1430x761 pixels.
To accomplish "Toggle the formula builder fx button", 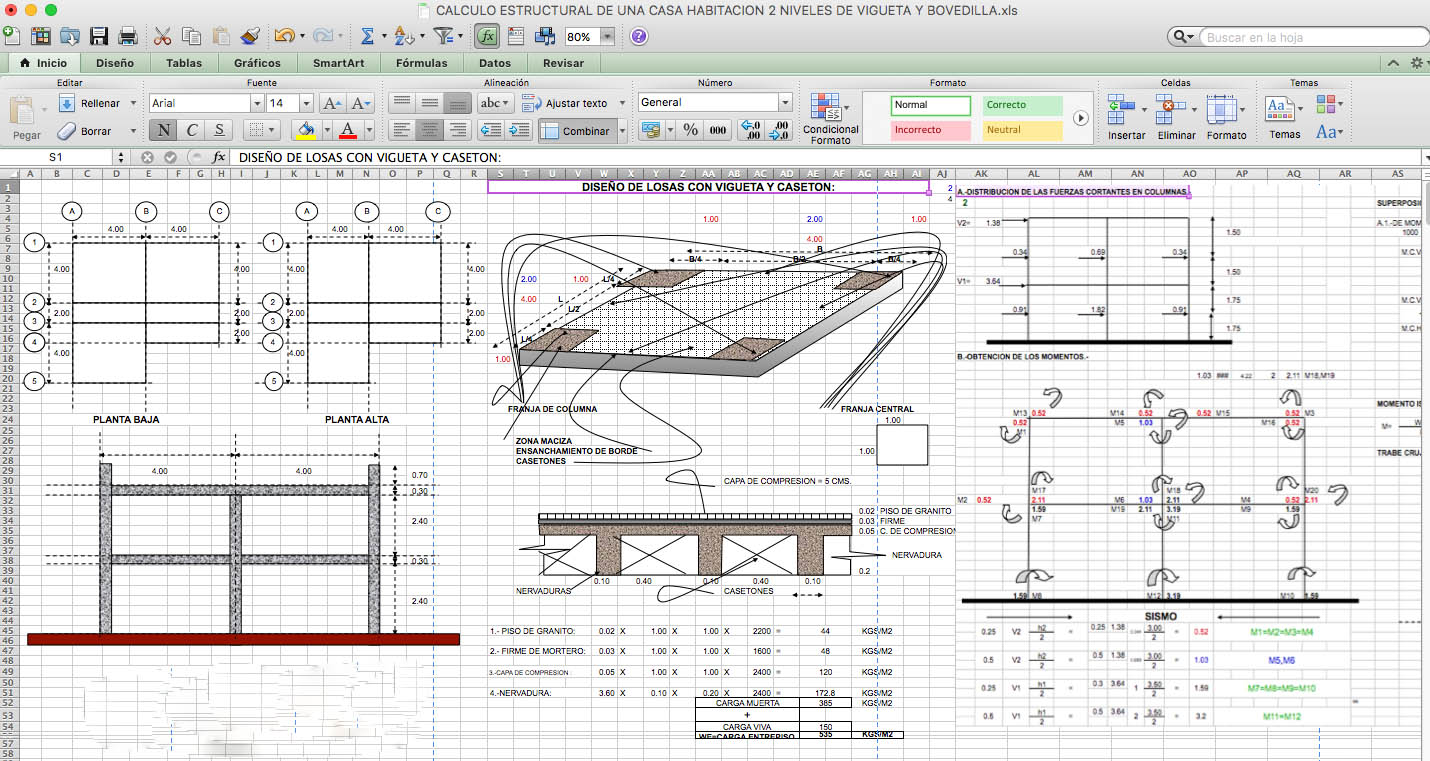I will point(487,36).
